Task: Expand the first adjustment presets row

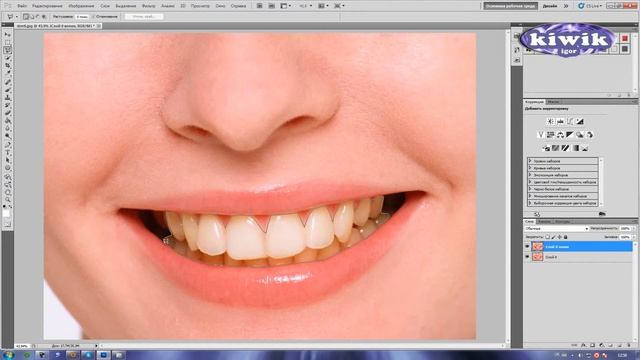Action: point(530,161)
